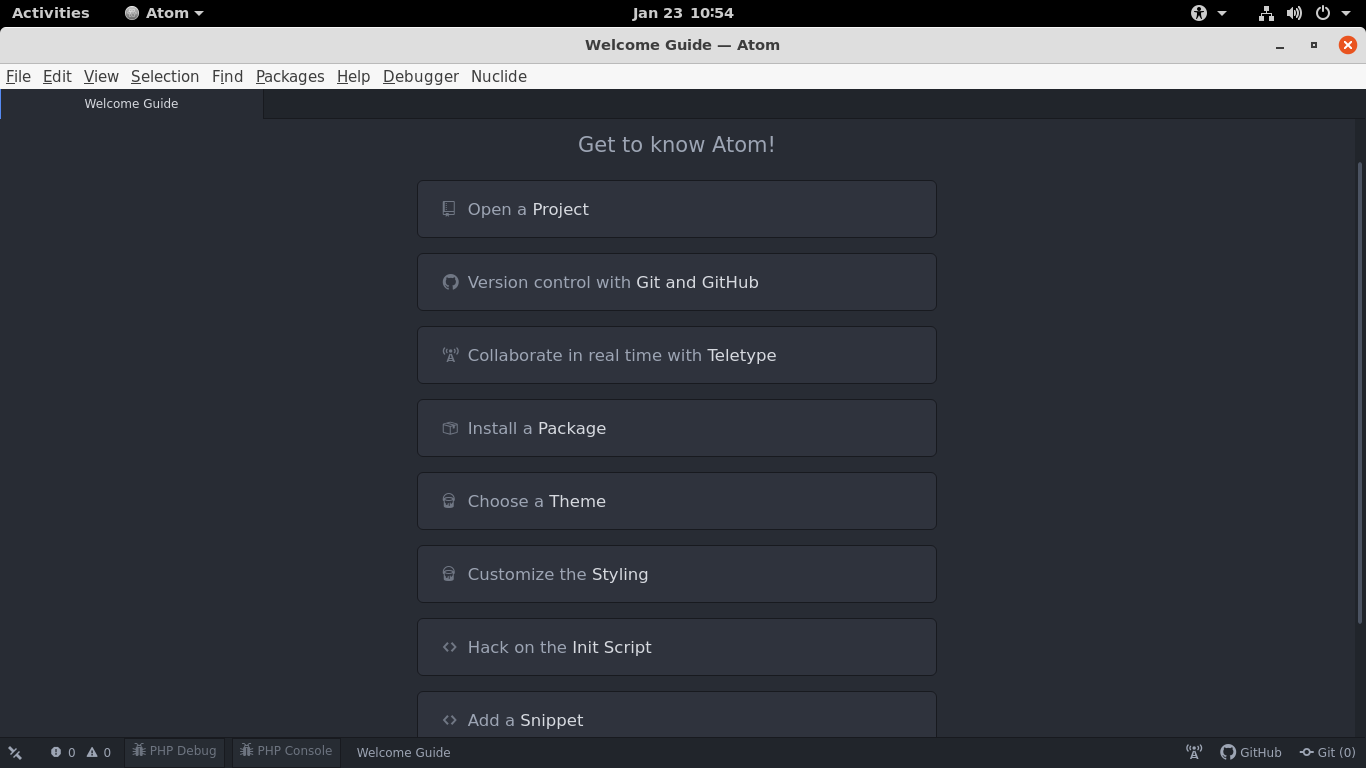Image resolution: width=1366 pixels, height=768 pixels.
Task: Click the book icon beside Open a Project
Action: pyautogui.click(x=449, y=209)
